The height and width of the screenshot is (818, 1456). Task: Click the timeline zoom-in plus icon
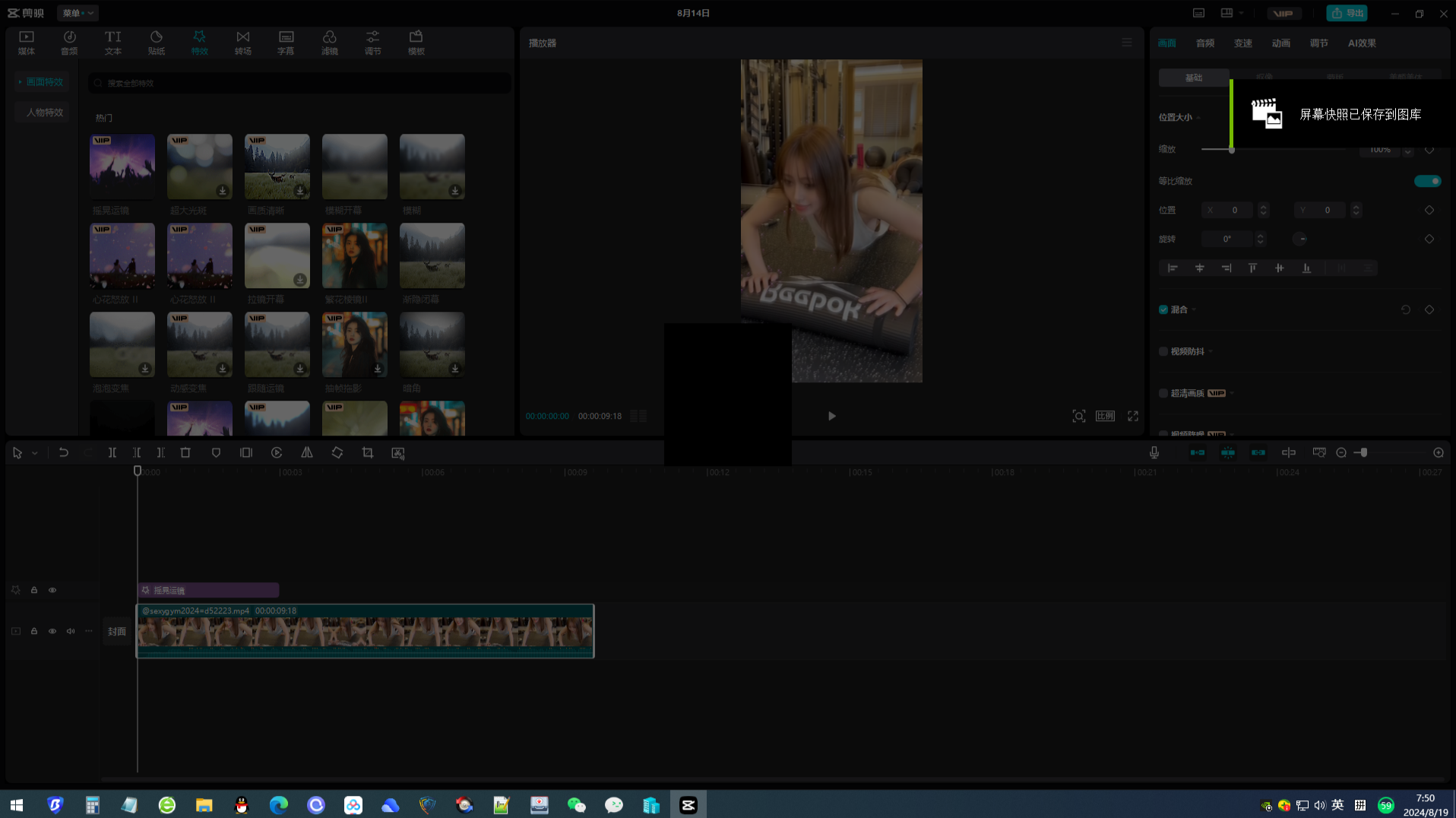pos(1439,452)
